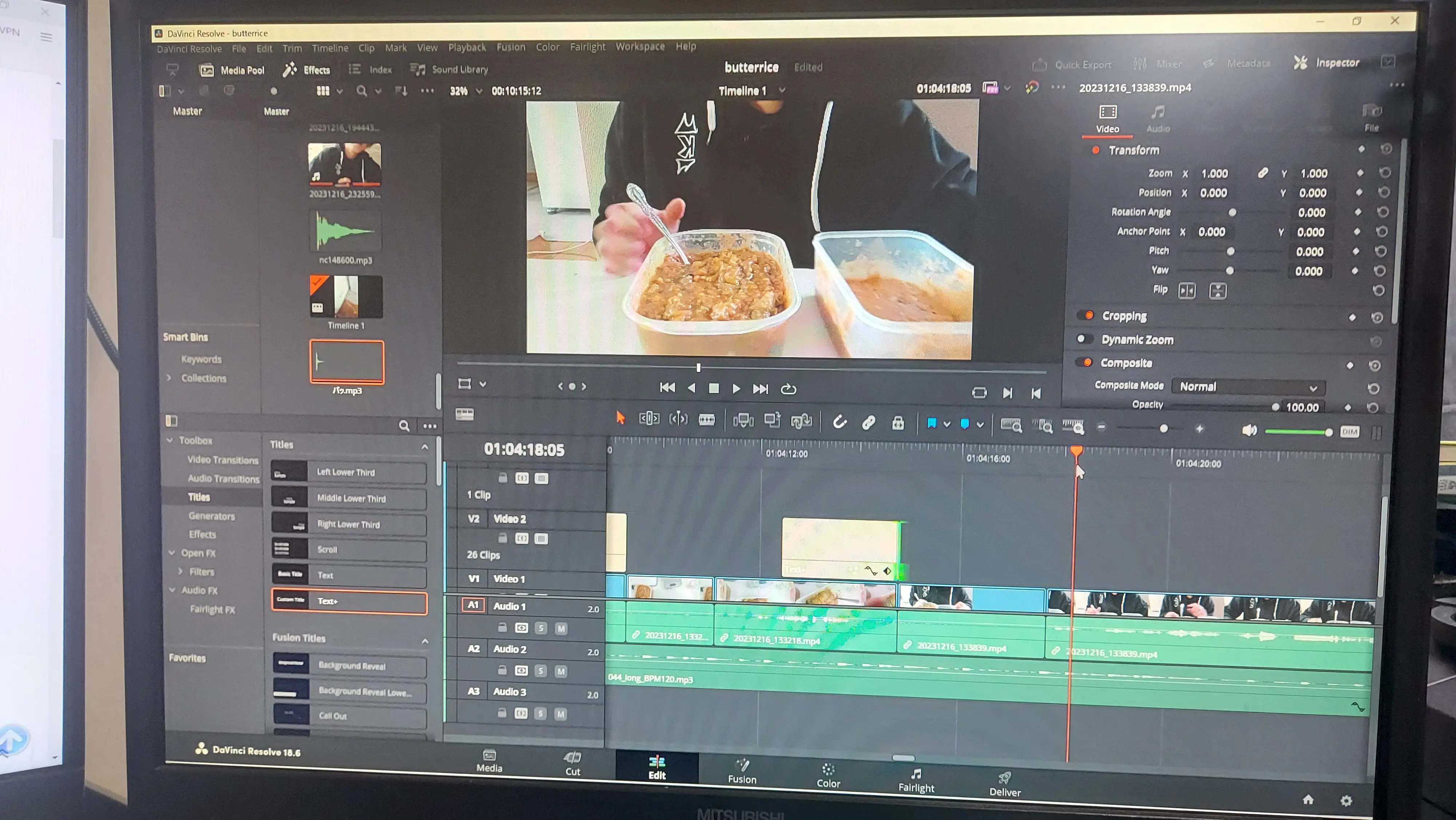Image resolution: width=1456 pixels, height=820 pixels.
Task: Mute the Audio 1 track
Action: click(561, 628)
